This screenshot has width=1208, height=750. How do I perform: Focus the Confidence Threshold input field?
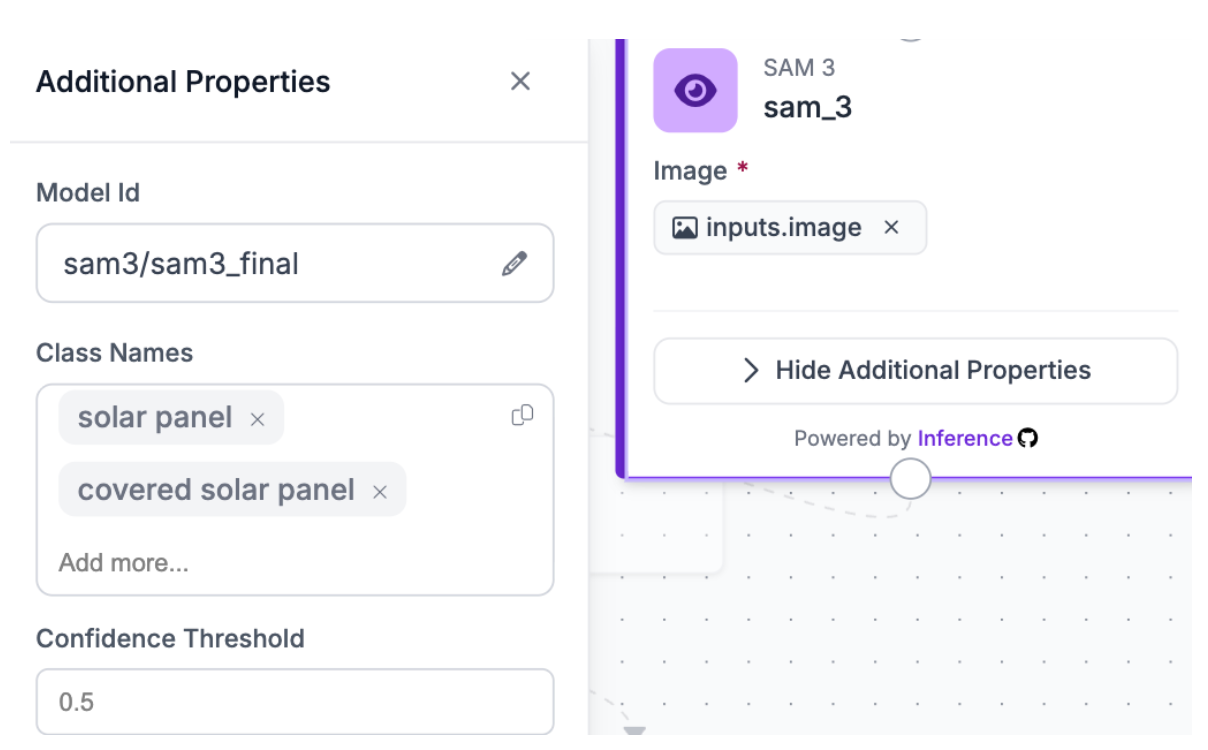point(295,702)
